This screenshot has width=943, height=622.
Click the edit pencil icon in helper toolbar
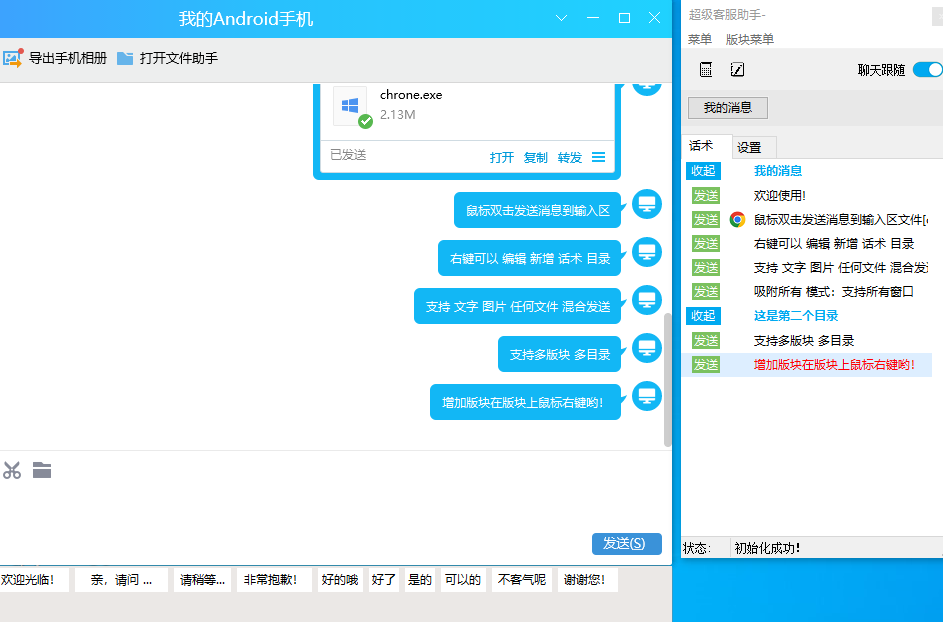tap(737, 70)
